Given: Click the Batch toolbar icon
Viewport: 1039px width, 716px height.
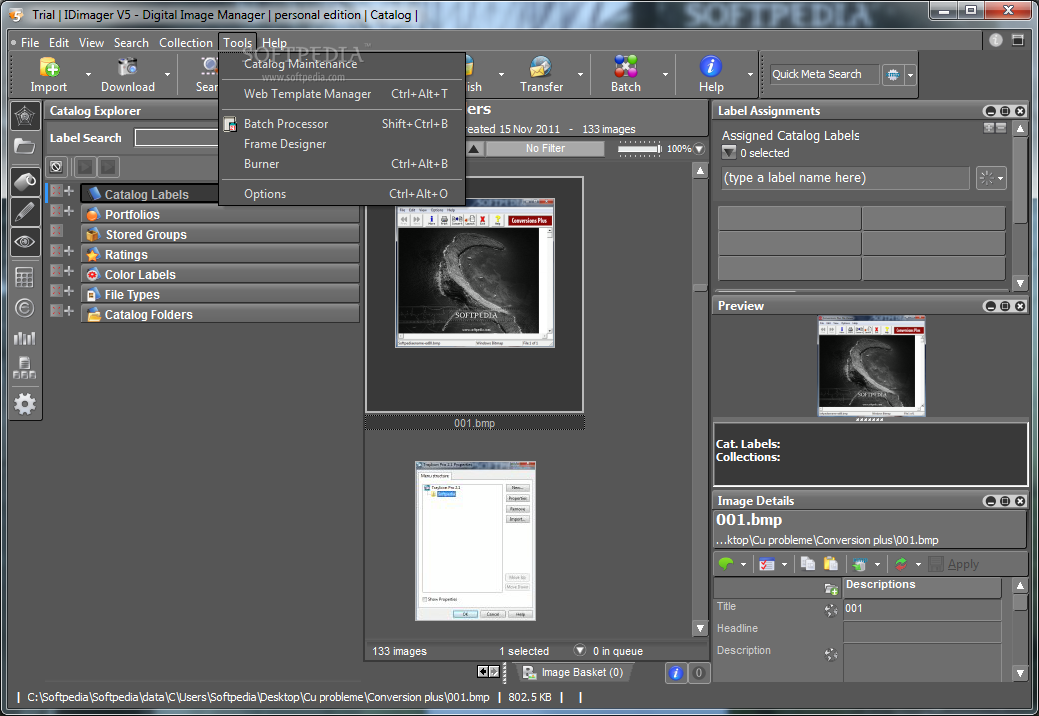Looking at the screenshot, I should pos(626,67).
